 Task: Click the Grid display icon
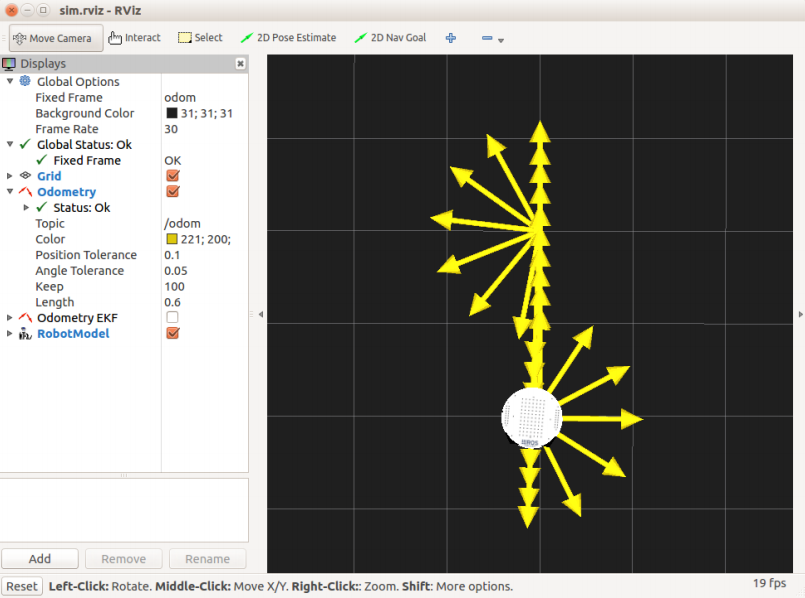click(x=25, y=176)
